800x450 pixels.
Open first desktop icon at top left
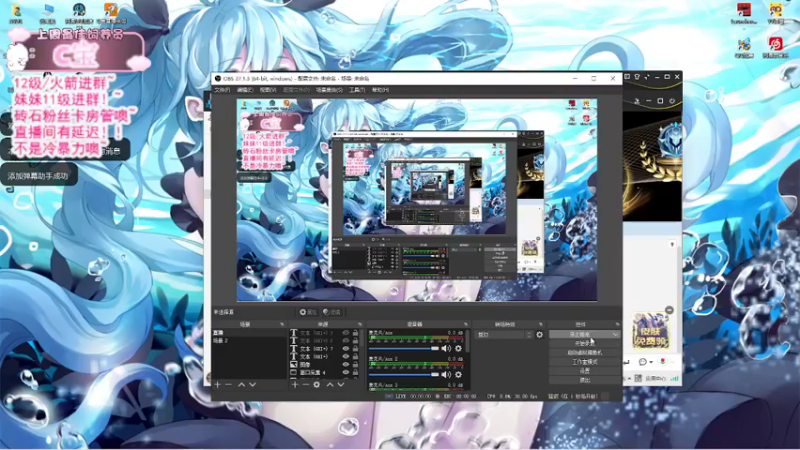[x=16, y=13]
